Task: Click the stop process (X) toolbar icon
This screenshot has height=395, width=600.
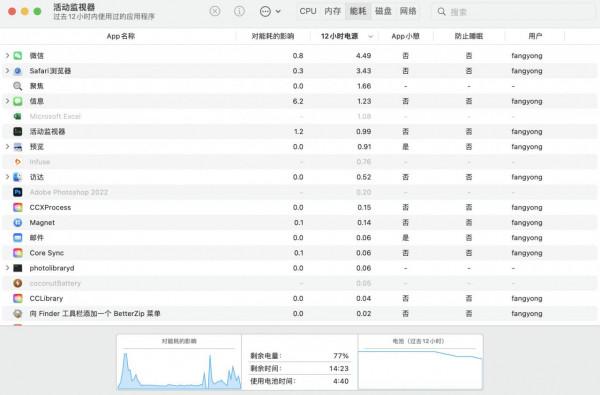Action: click(x=215, y=11)
